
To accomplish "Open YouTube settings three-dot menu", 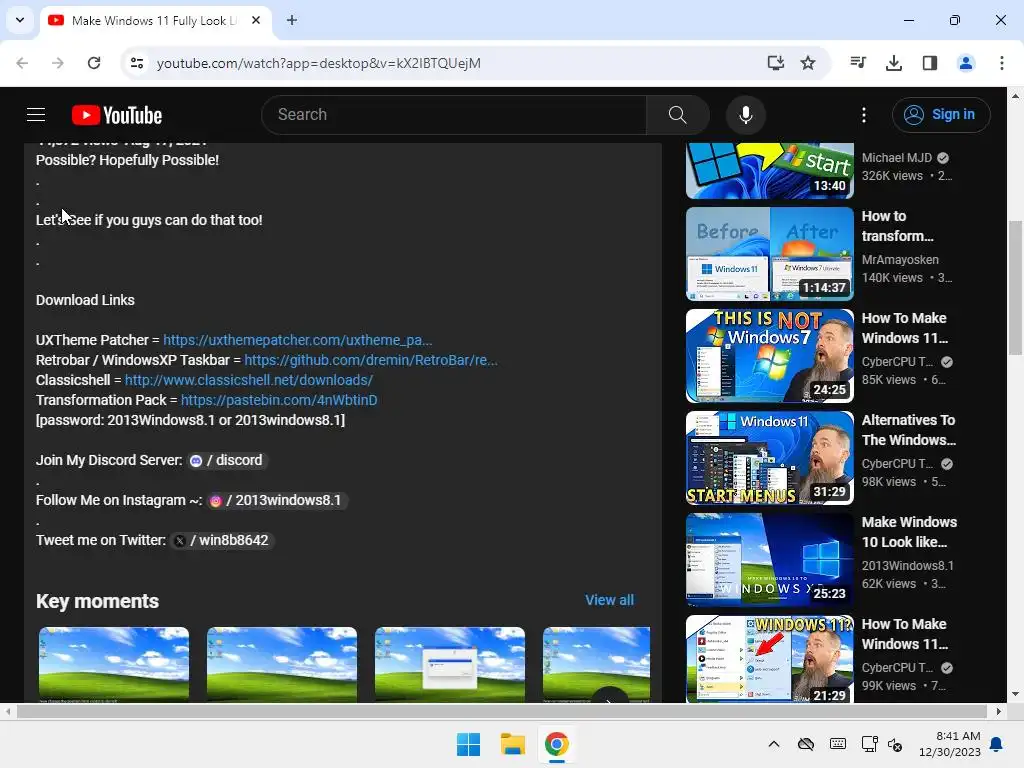I will point(863,115).
